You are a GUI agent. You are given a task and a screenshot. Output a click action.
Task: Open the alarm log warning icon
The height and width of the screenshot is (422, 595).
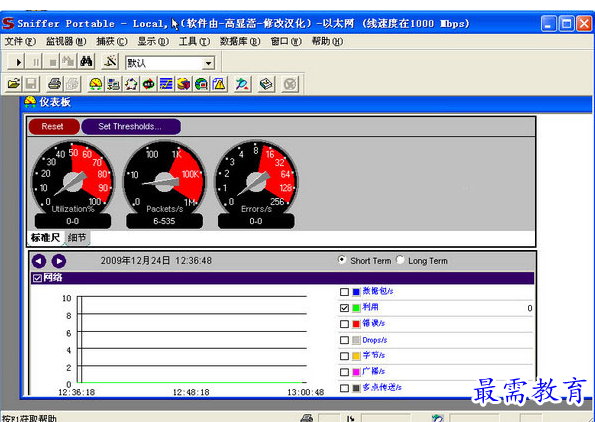pos(219,83)
